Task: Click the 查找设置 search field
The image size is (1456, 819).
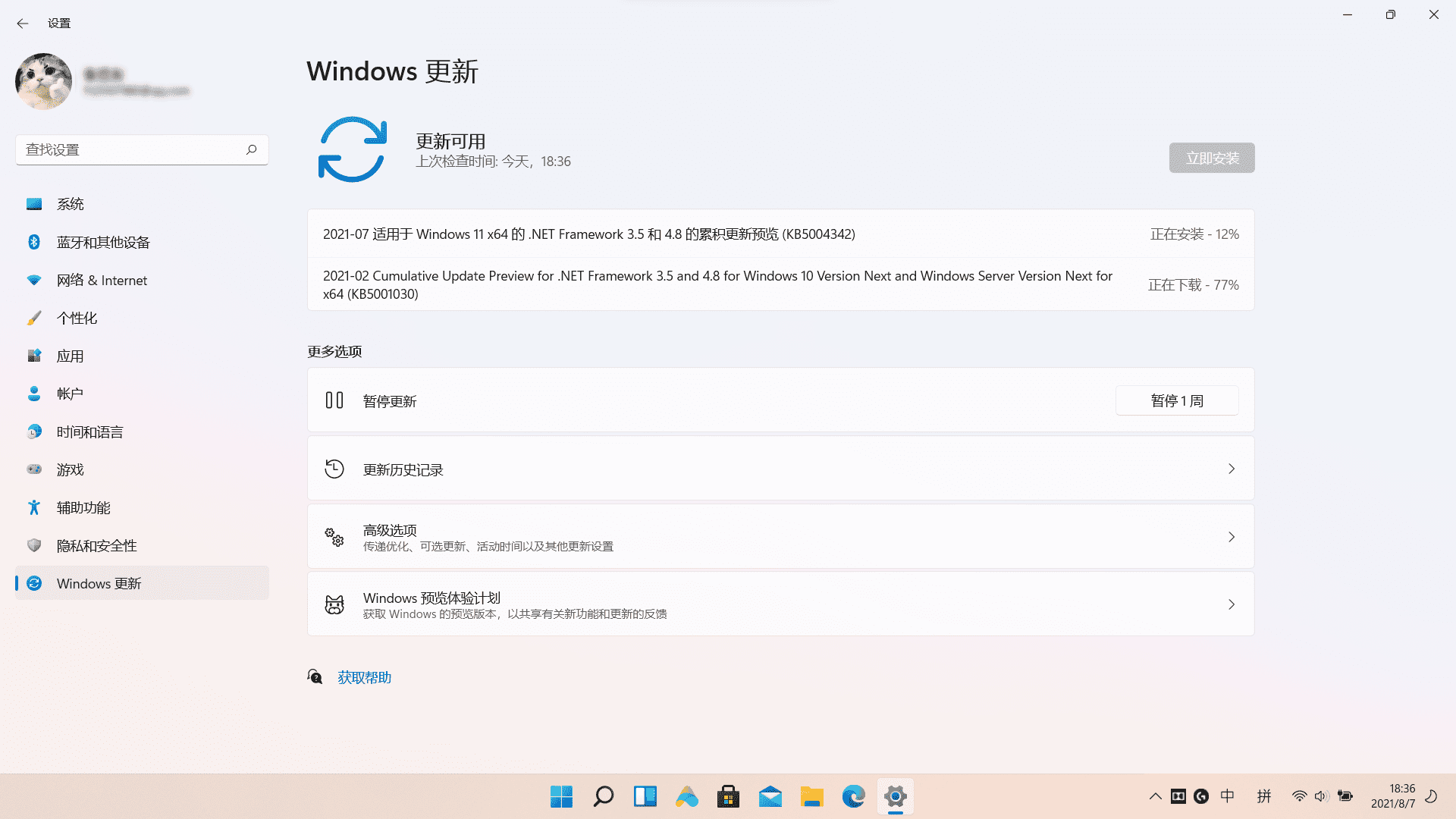Action: pyautogui.click(x=142, y=149)
